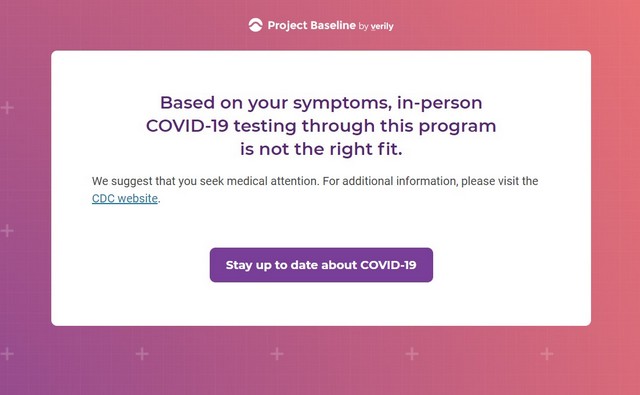Click the second plus sign in bottom row
The width and height of the screenshot is (640, 395).
point(142,353)
